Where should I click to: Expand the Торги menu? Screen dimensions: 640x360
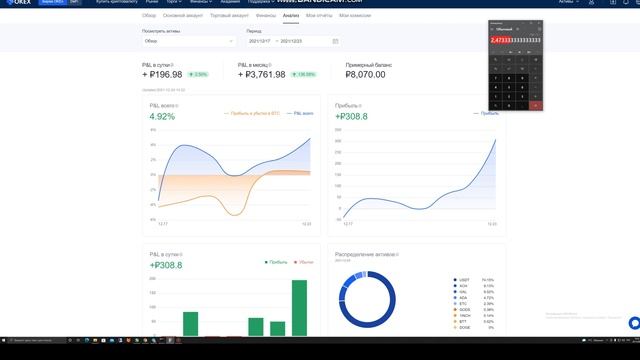tap(173, 2)
